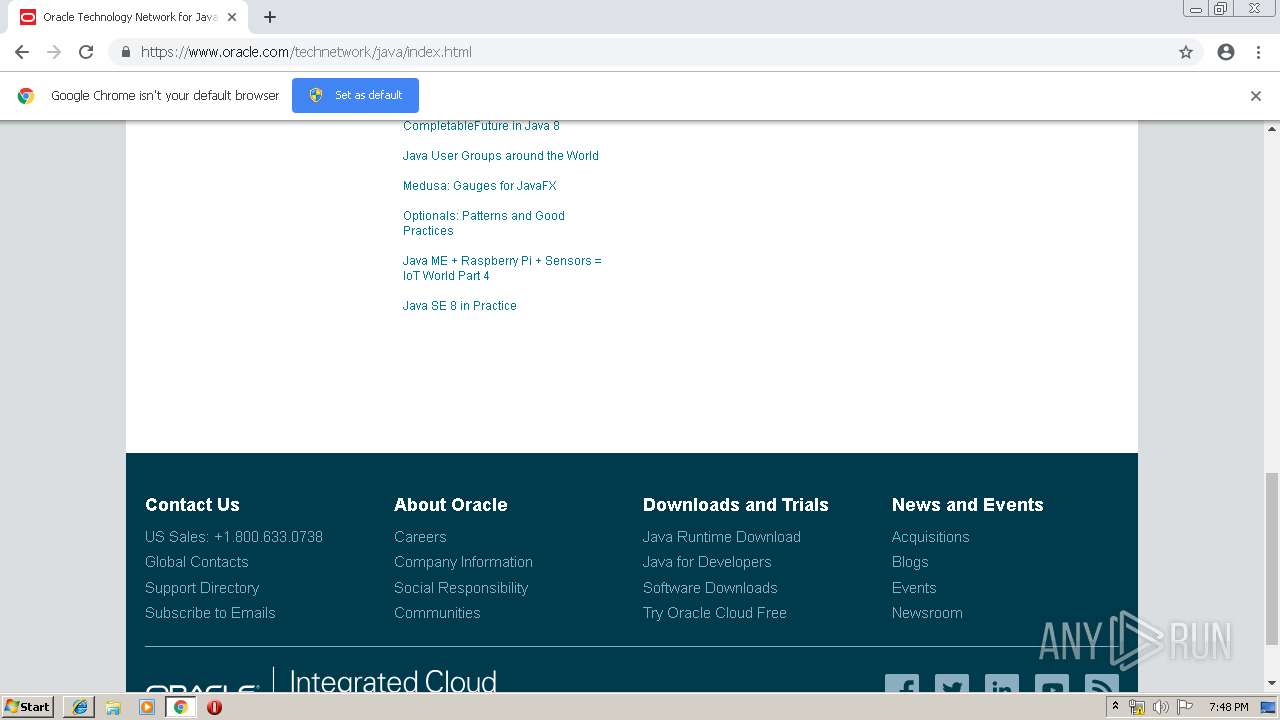Click the red shield taskbar icon
The width and height of the screenshot is (1280, 720).
[214, 707]
